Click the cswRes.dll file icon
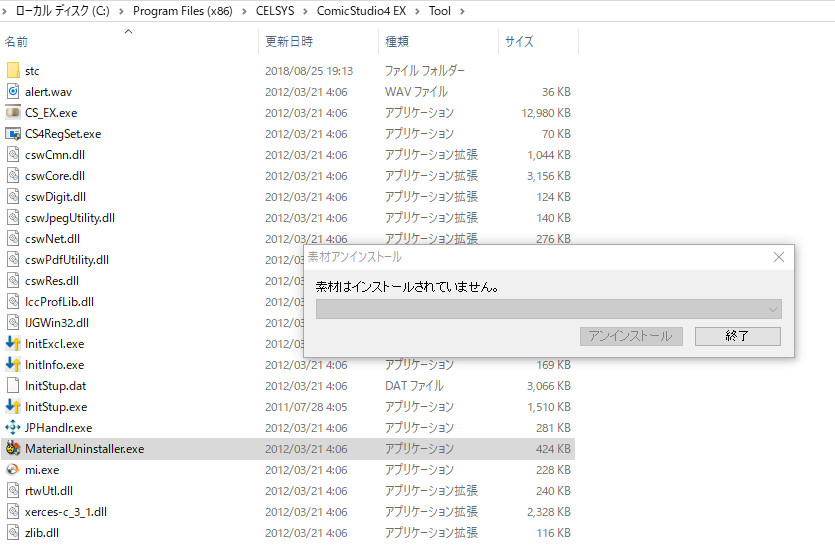This screenshot has height=550, width=835. 13,281
